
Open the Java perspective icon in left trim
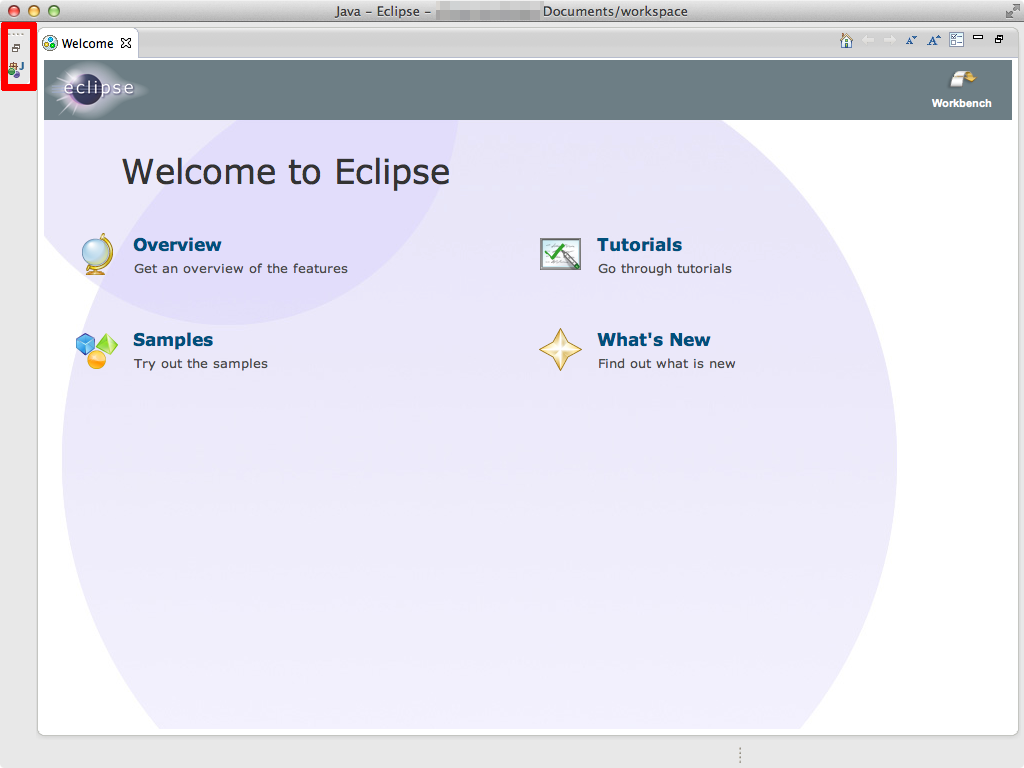(16, 69)
